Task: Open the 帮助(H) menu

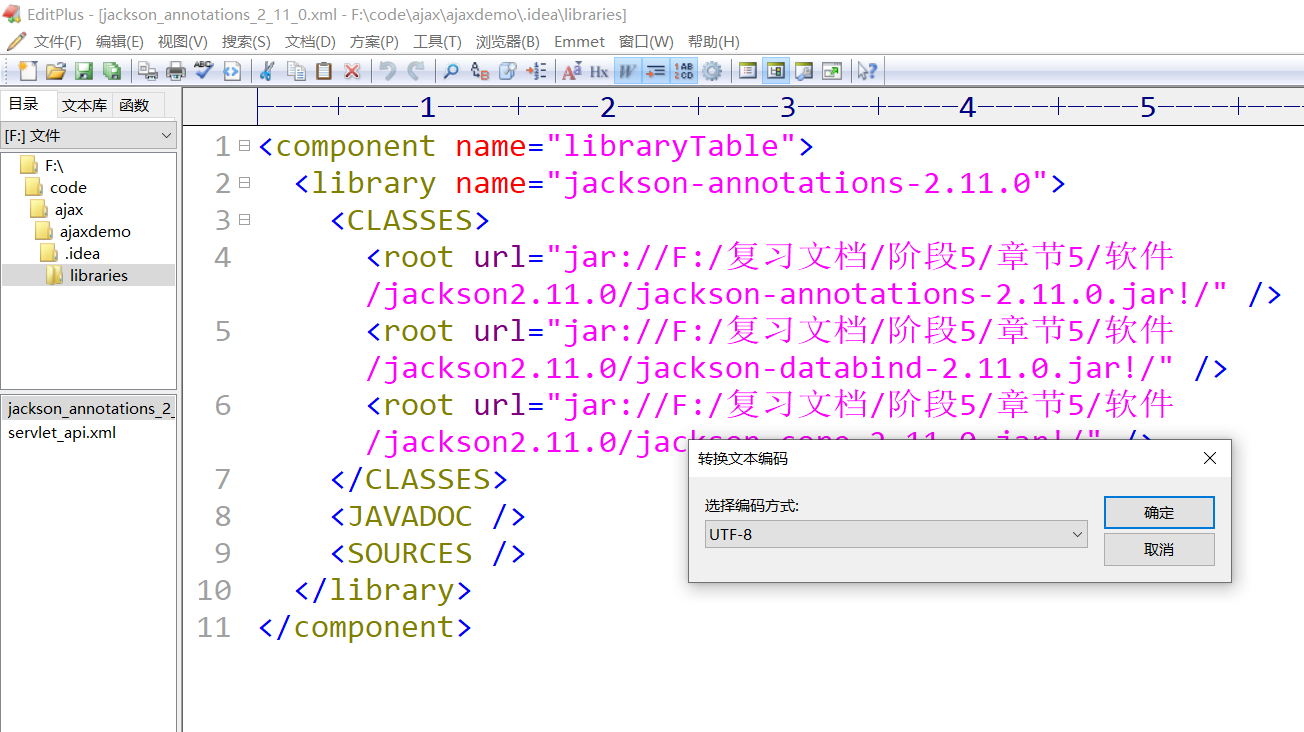Action: pyautogui.click(x=713, y=41)
